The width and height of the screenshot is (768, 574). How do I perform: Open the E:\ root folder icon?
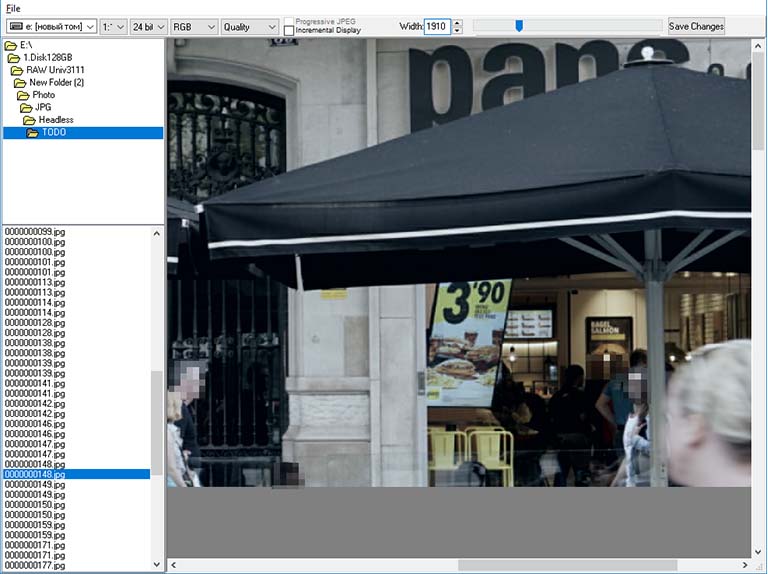(10, 46)
